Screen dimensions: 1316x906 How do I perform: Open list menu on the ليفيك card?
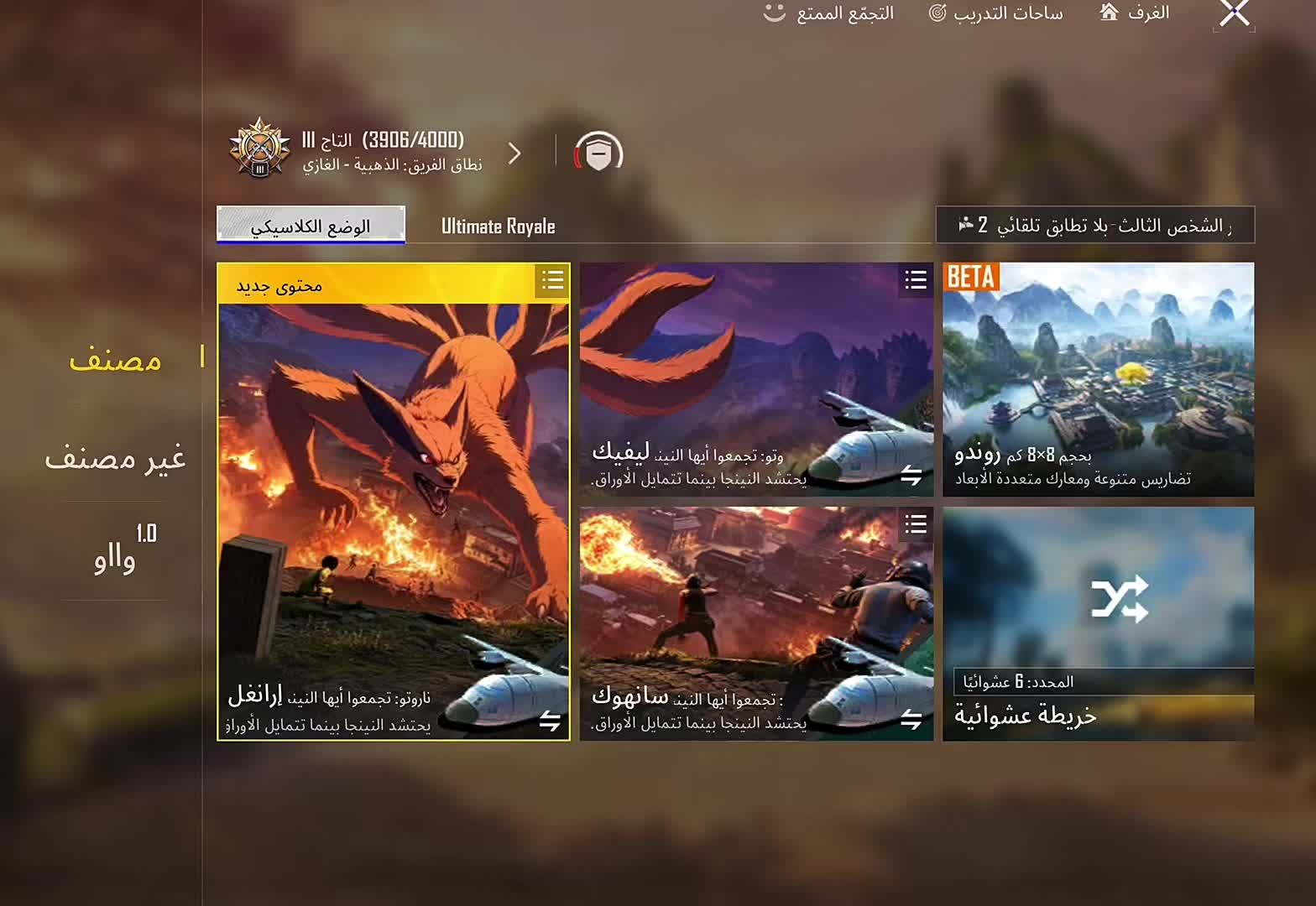(x=916, y=280)
